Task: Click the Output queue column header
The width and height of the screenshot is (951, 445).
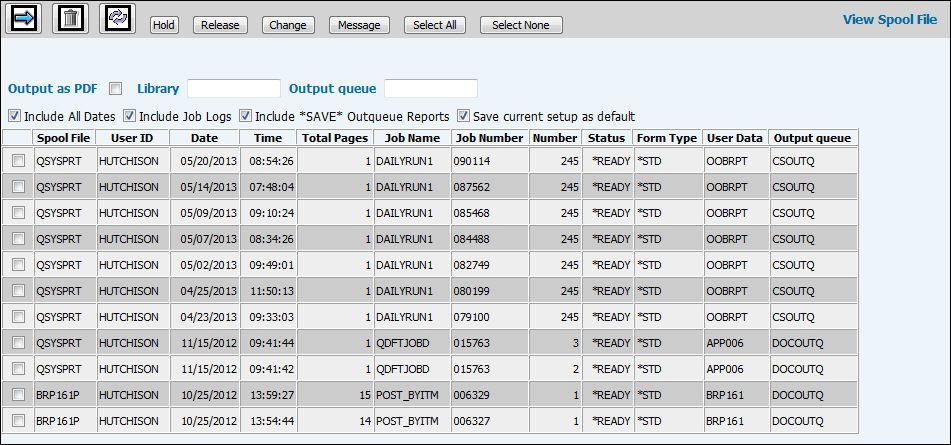Action: [813, 138]
